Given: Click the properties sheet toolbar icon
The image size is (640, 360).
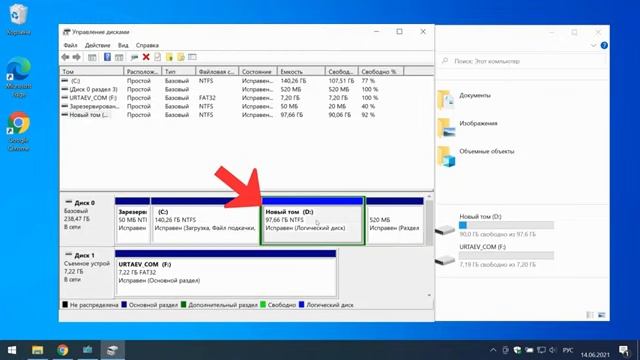Looking at the screenshot, I should pyautogui.click(x=158, y=57).
